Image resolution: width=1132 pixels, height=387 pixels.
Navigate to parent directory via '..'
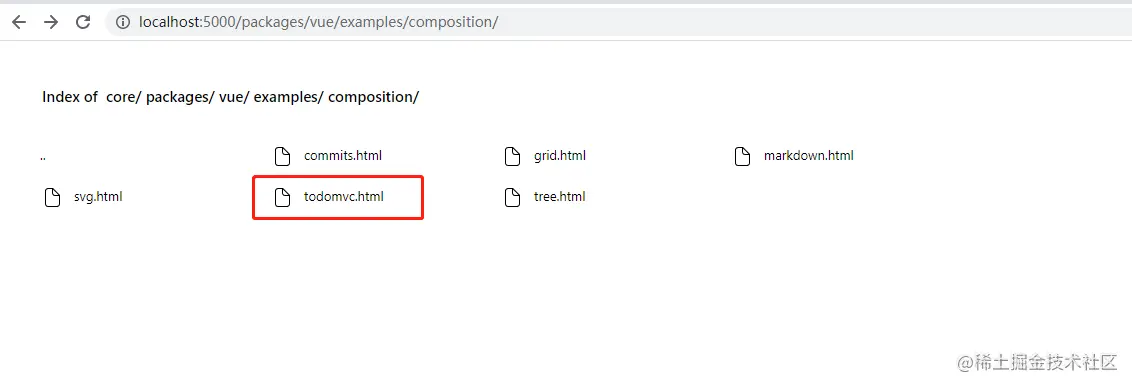pos(43,157)
